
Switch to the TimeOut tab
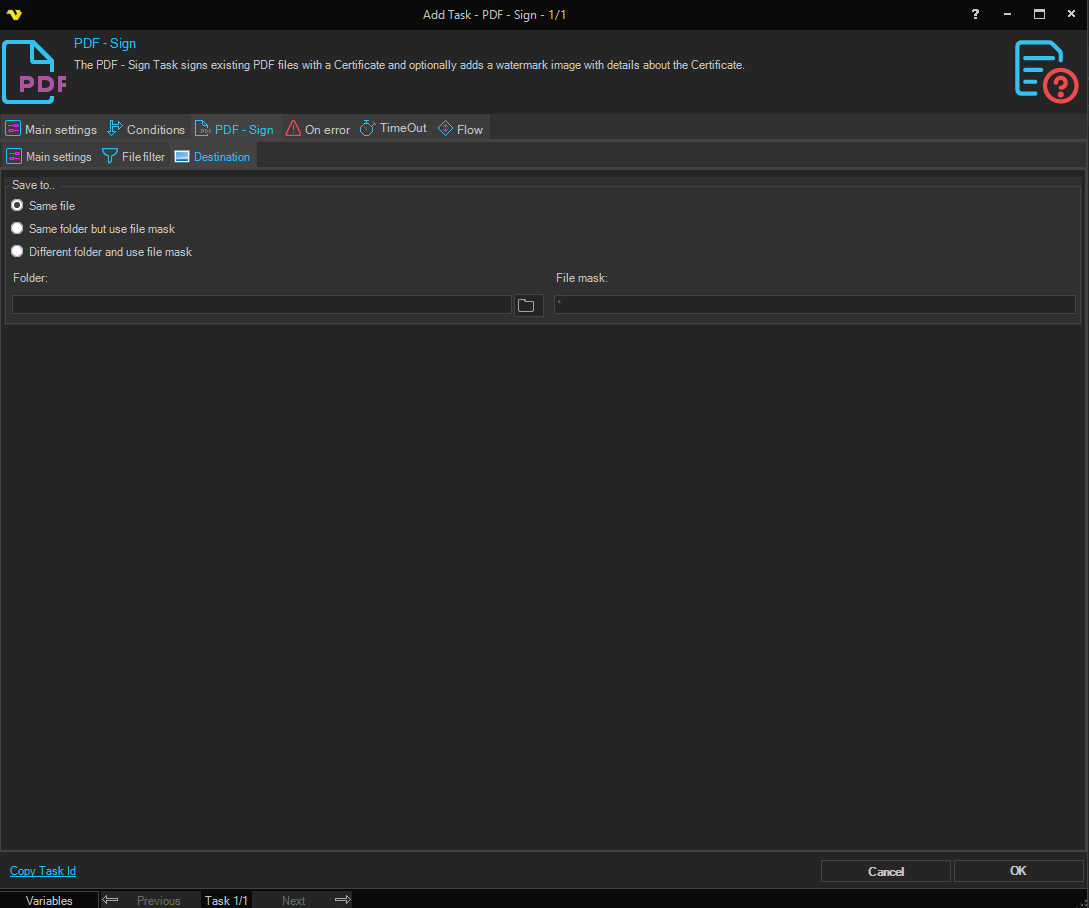(x=393, y=129)
